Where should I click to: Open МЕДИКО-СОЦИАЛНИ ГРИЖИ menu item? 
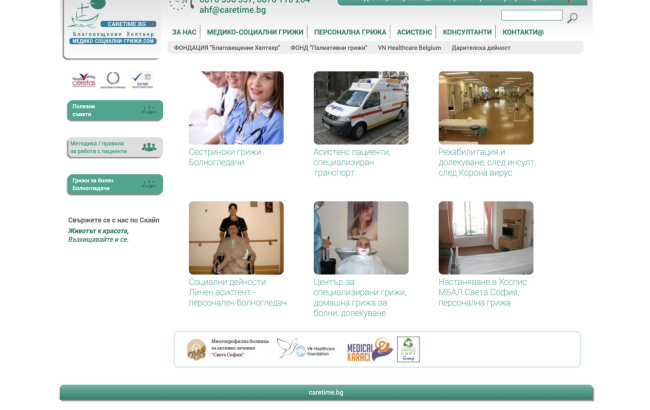coord(255,32)
